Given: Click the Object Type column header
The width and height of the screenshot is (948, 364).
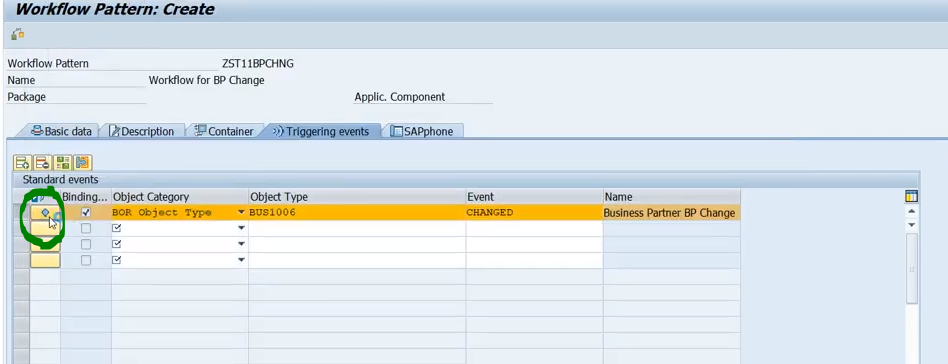Looking at the screenshot, I should pos(357,197).
